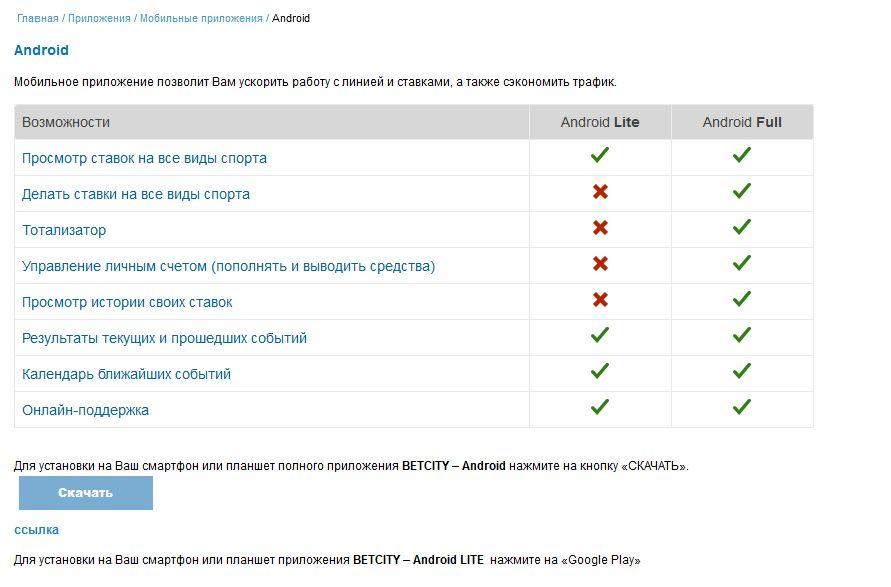891x587 pixels.
Task: Click red cross for Android Lite placing bets
Action: (x=600, y=192)
